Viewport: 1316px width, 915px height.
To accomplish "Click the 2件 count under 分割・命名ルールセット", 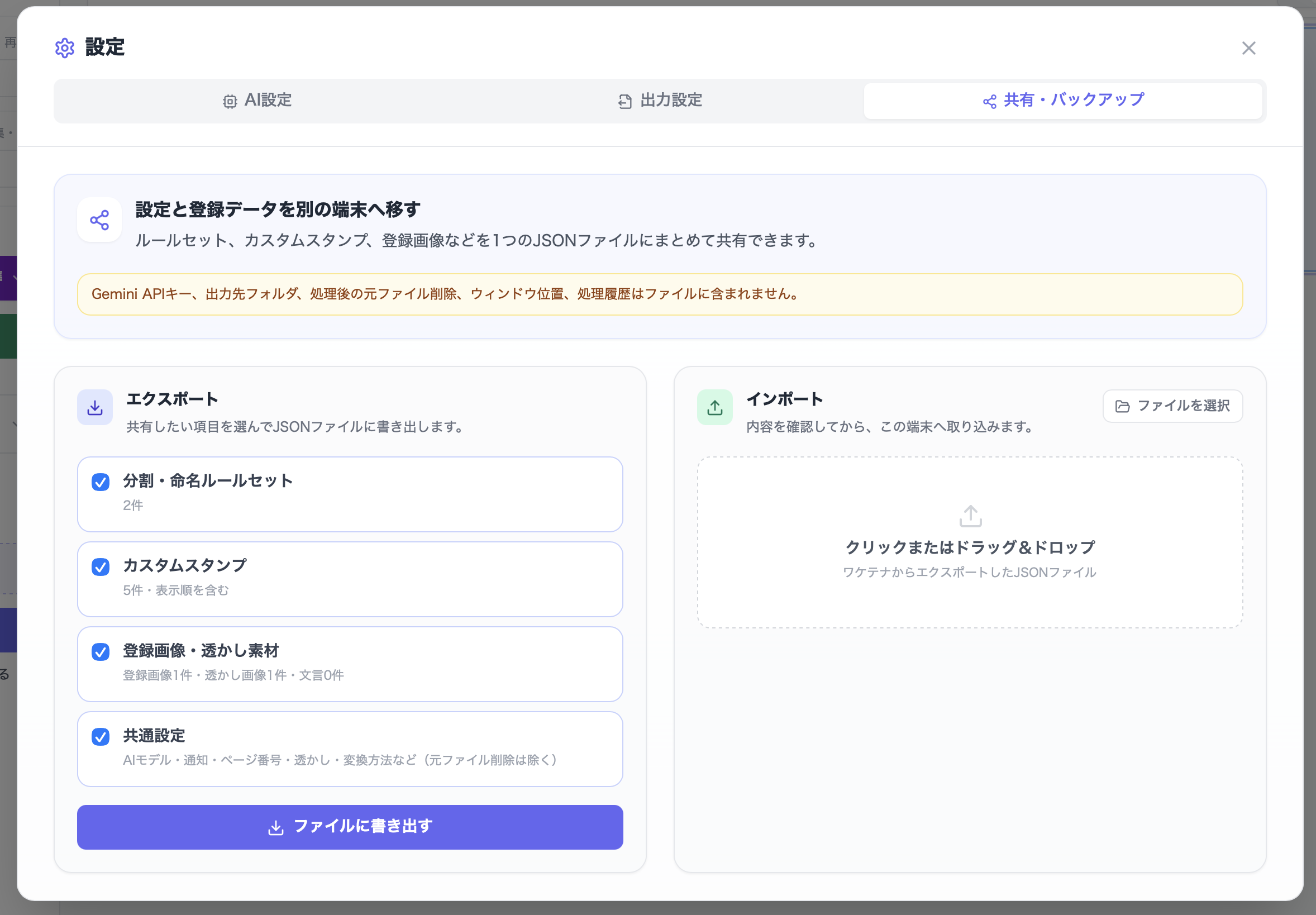I will click(133, 506).
